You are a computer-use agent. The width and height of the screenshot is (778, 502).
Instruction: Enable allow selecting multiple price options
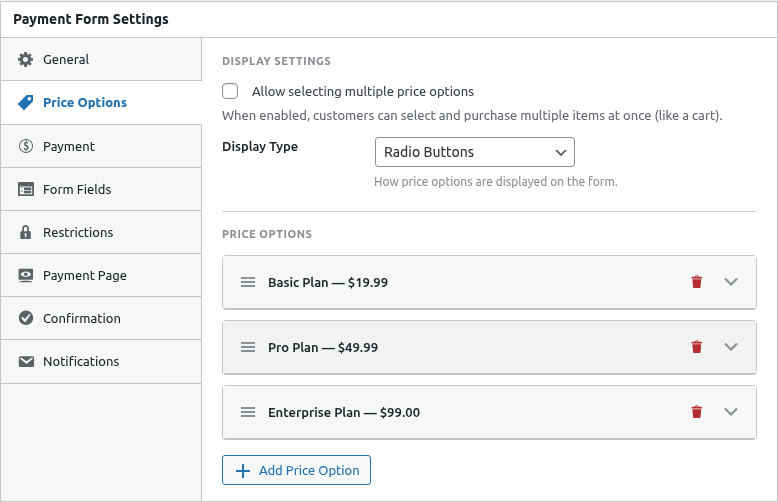point(230,91)
